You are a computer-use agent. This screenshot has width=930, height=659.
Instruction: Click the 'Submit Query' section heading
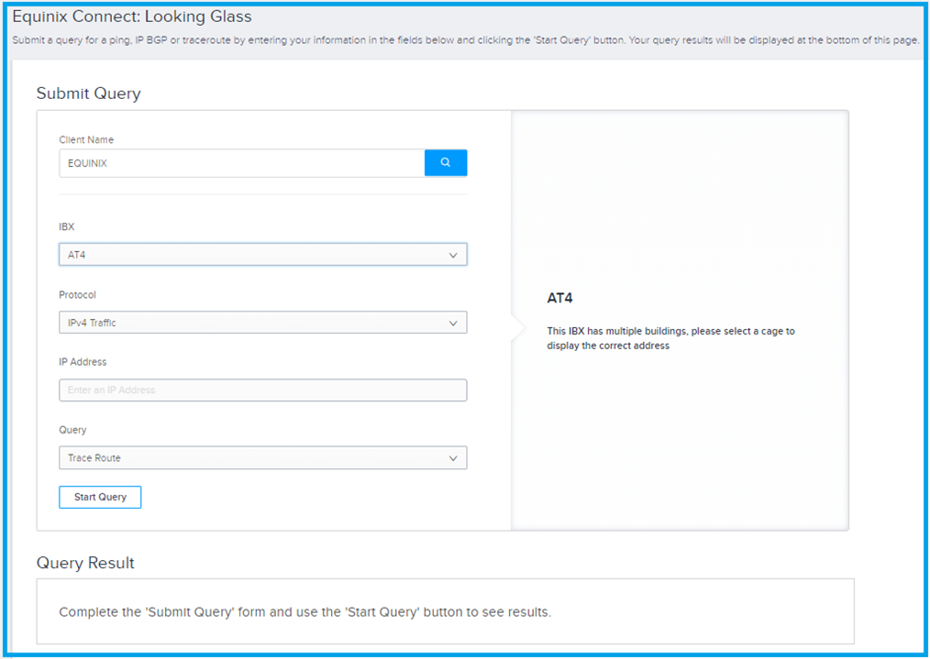(88, 94)
